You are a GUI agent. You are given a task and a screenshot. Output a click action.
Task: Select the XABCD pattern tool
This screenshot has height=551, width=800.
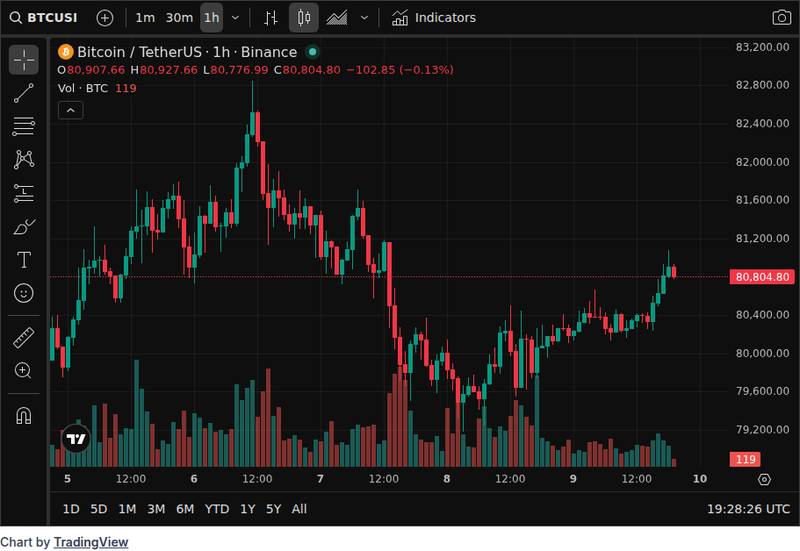[x=23, y=159]
